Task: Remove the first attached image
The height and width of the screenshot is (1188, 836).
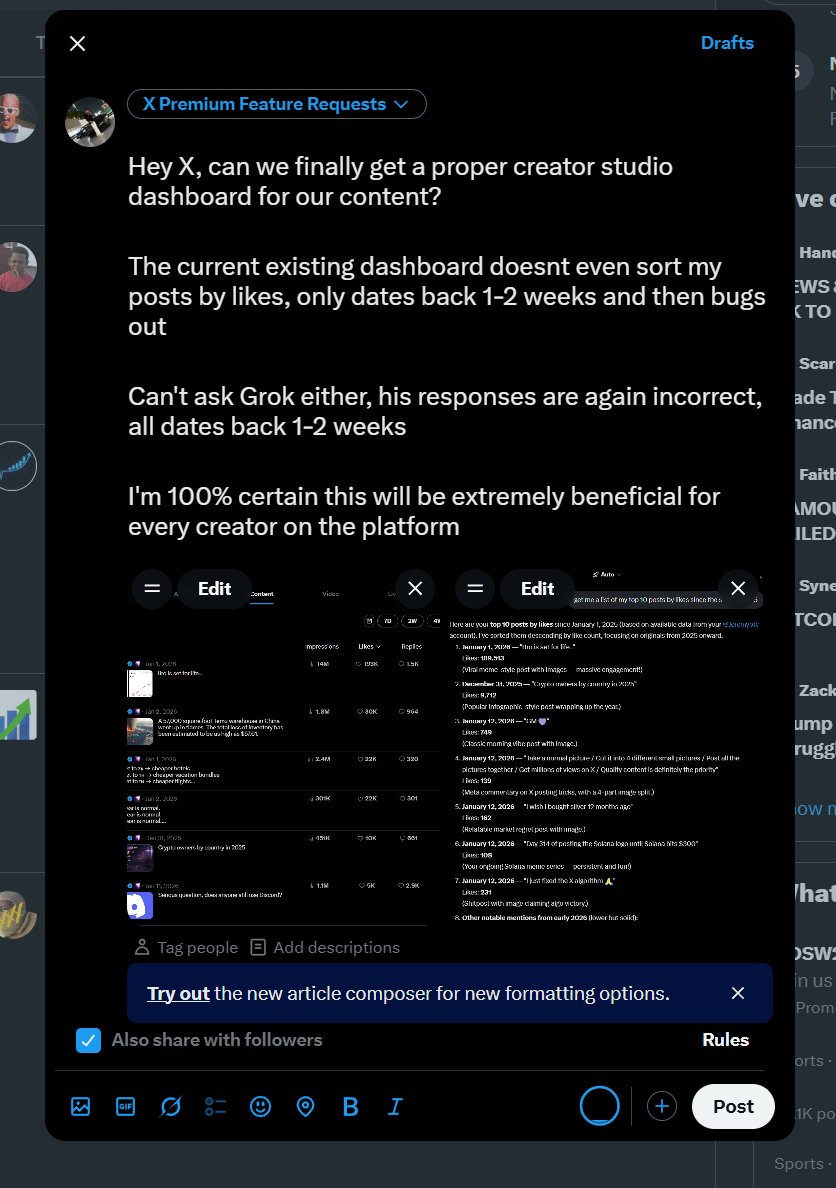Action: 415,589
